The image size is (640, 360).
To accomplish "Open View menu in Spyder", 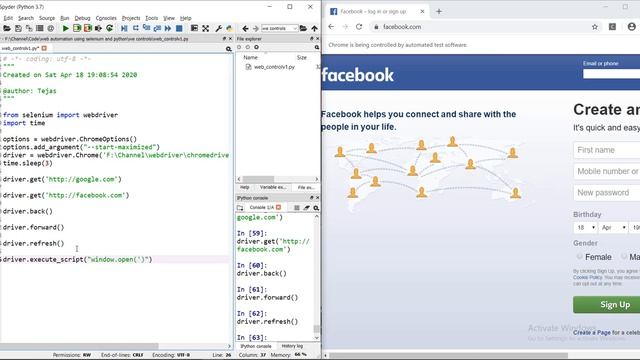I will click(x=169, y=18).
